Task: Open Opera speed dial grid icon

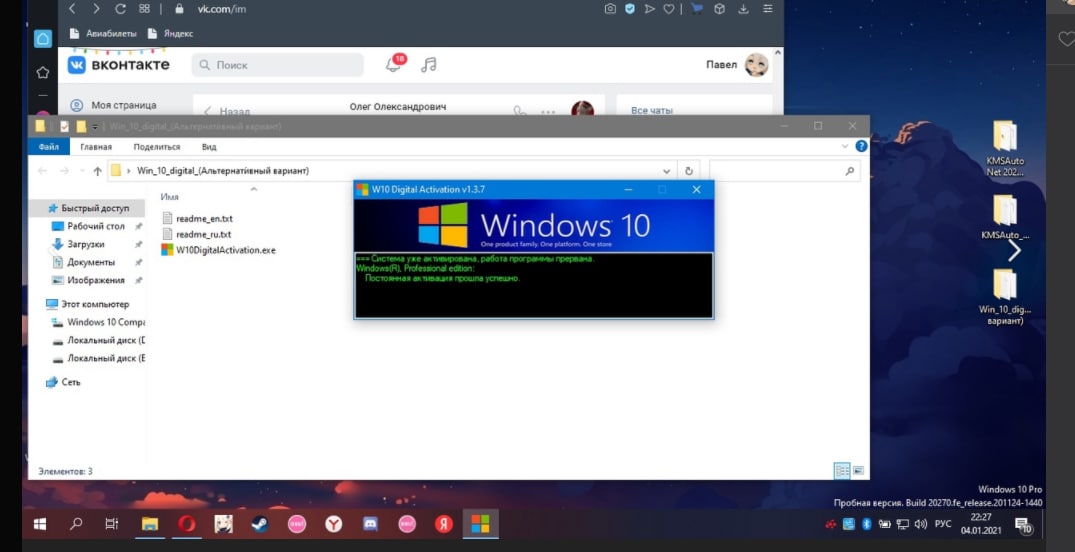Action: [x=144, y=9]
